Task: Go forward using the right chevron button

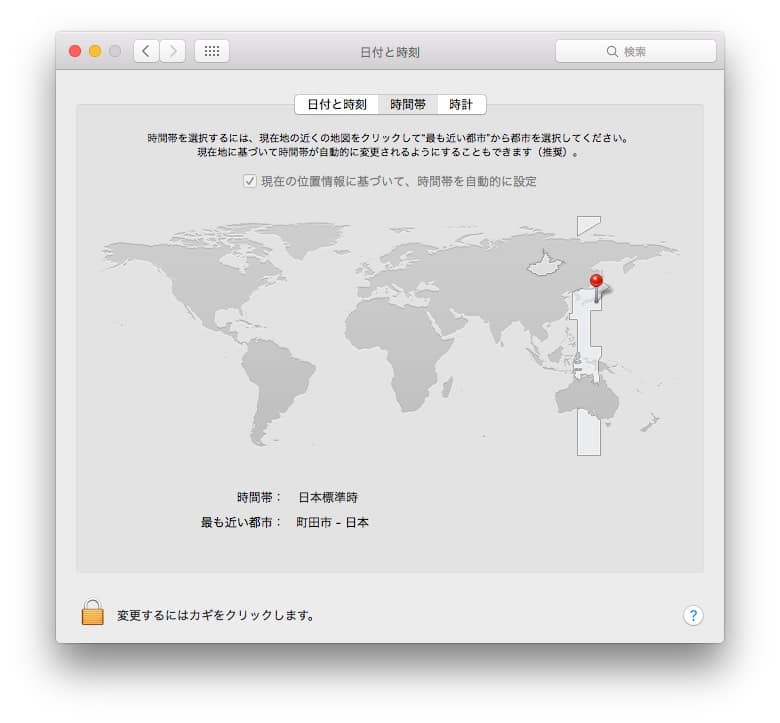Action: (173, 51)
